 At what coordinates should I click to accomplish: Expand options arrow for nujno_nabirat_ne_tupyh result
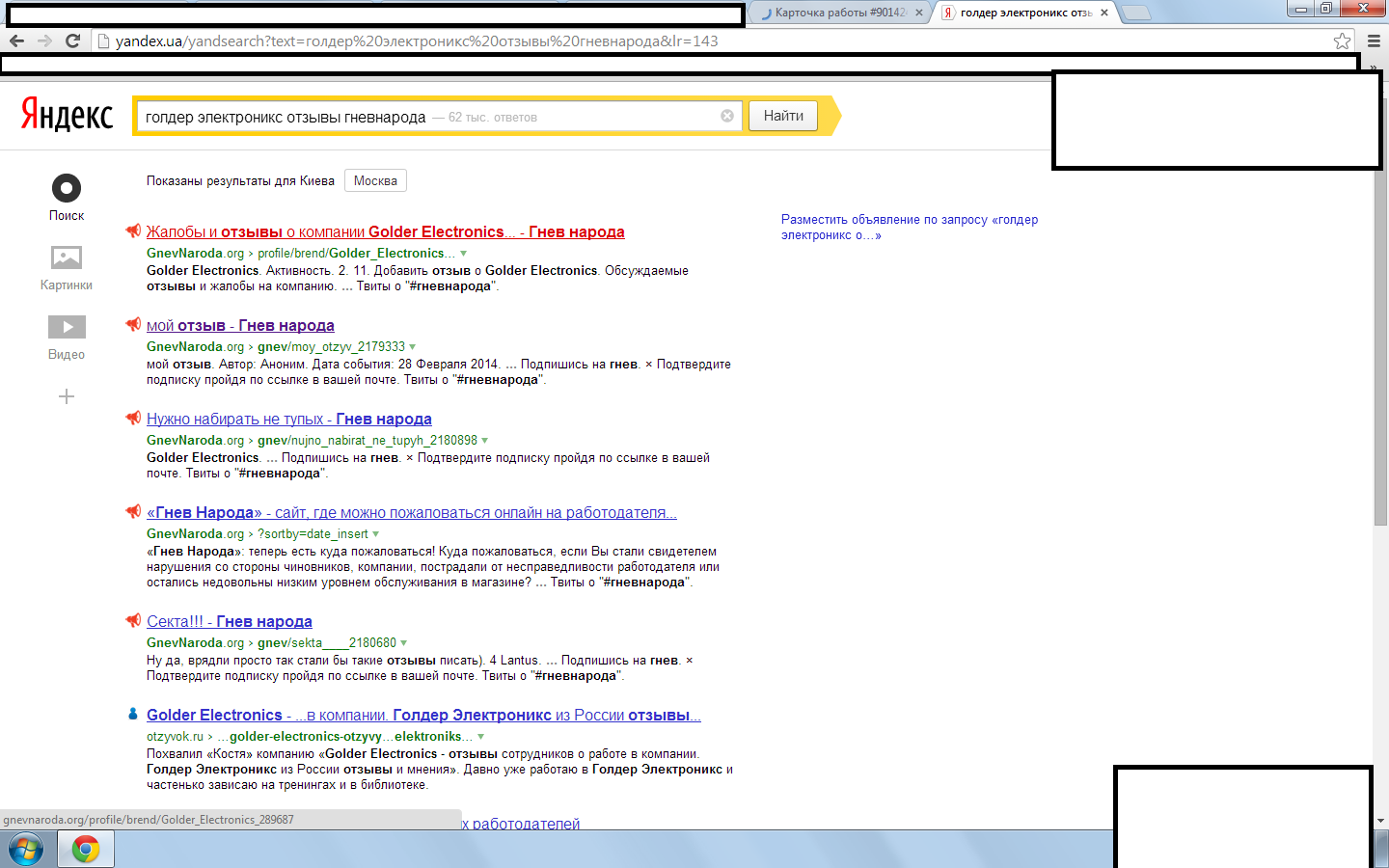click(485, 441)
